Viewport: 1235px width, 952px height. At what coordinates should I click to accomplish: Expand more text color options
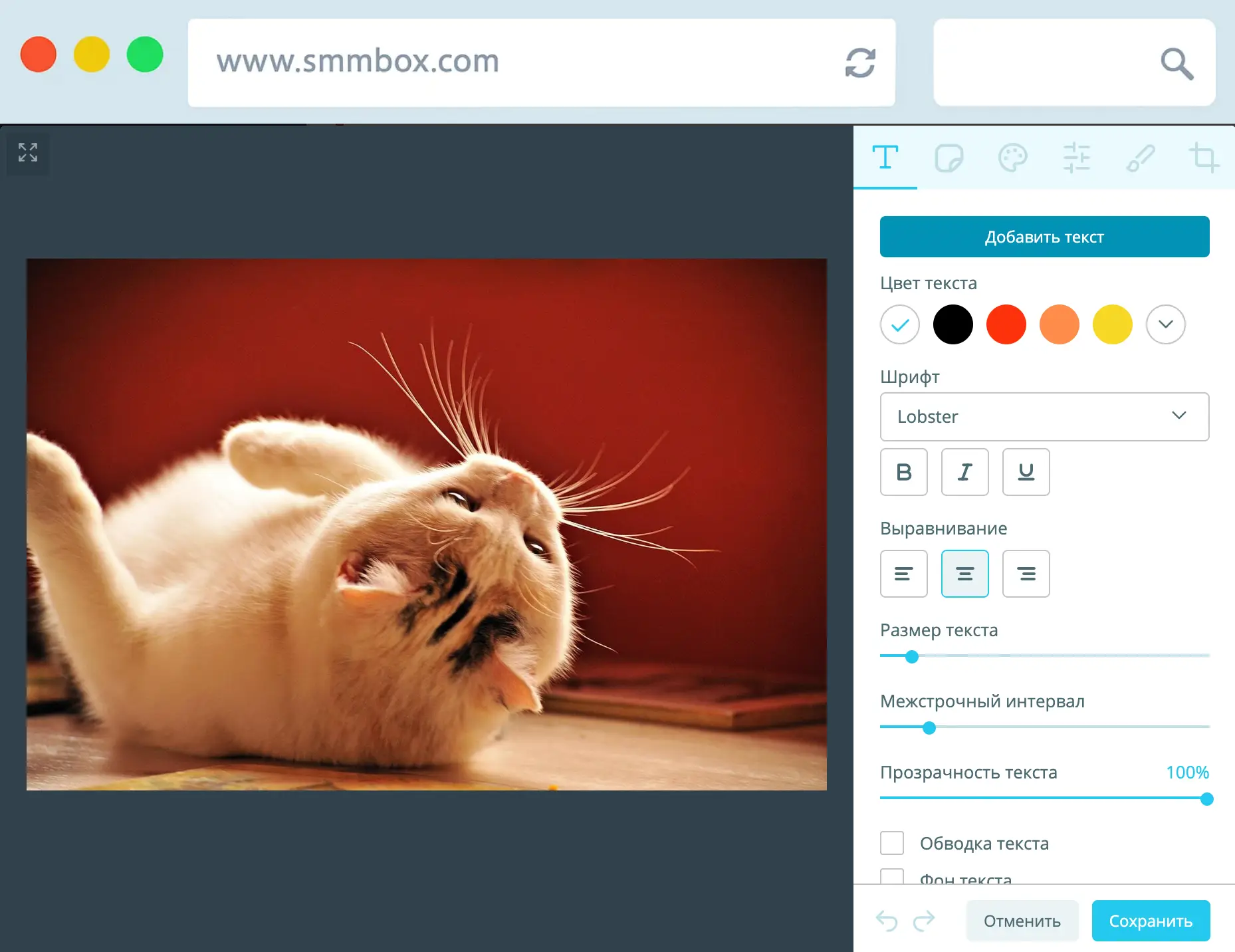coord(1166,324)
